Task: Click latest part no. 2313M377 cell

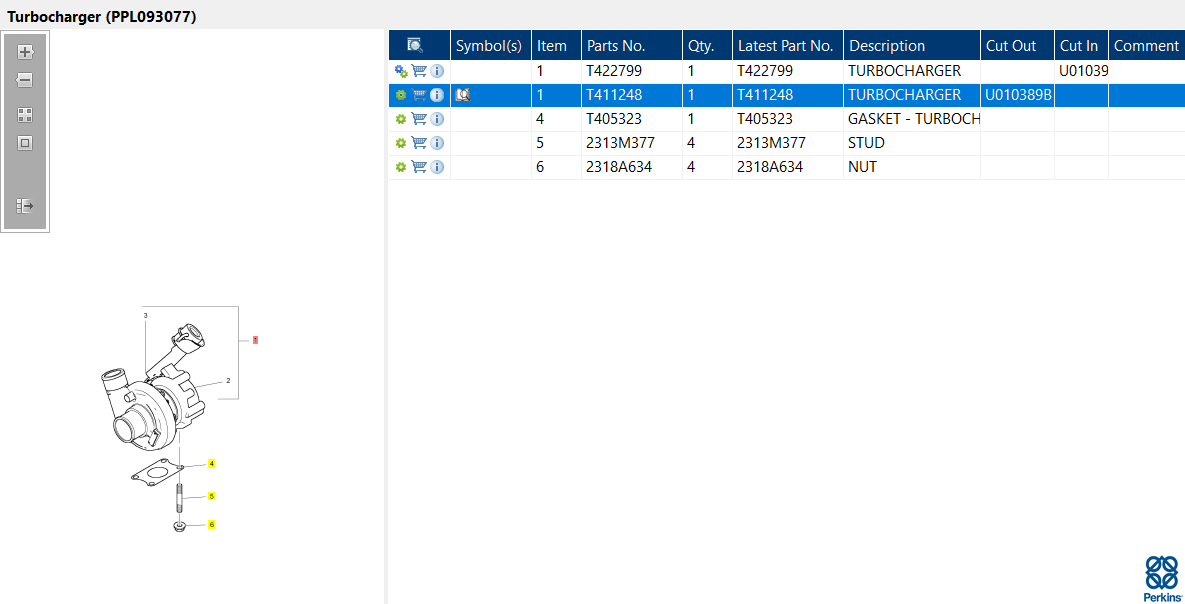Action: (x=787, y=143)
